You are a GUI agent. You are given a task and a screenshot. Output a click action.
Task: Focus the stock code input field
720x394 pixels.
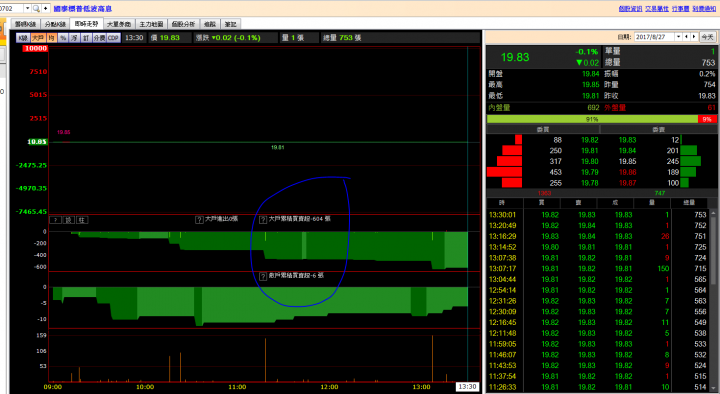11,8
